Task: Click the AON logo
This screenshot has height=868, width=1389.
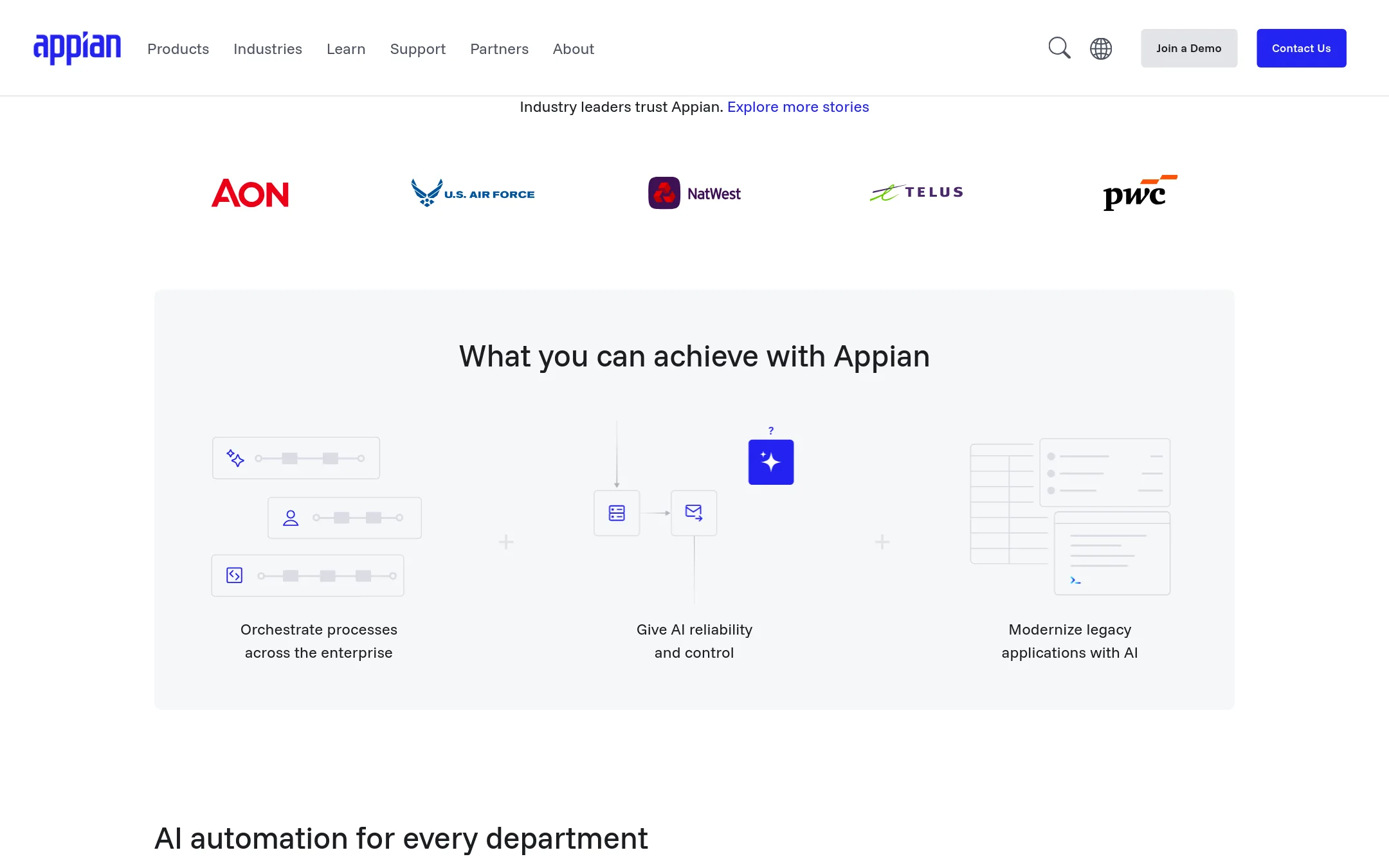Action: [250, 193]
